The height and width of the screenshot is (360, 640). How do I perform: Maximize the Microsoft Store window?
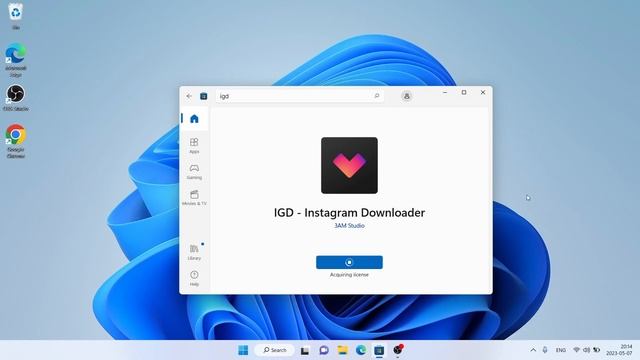[x=464, y=93]
